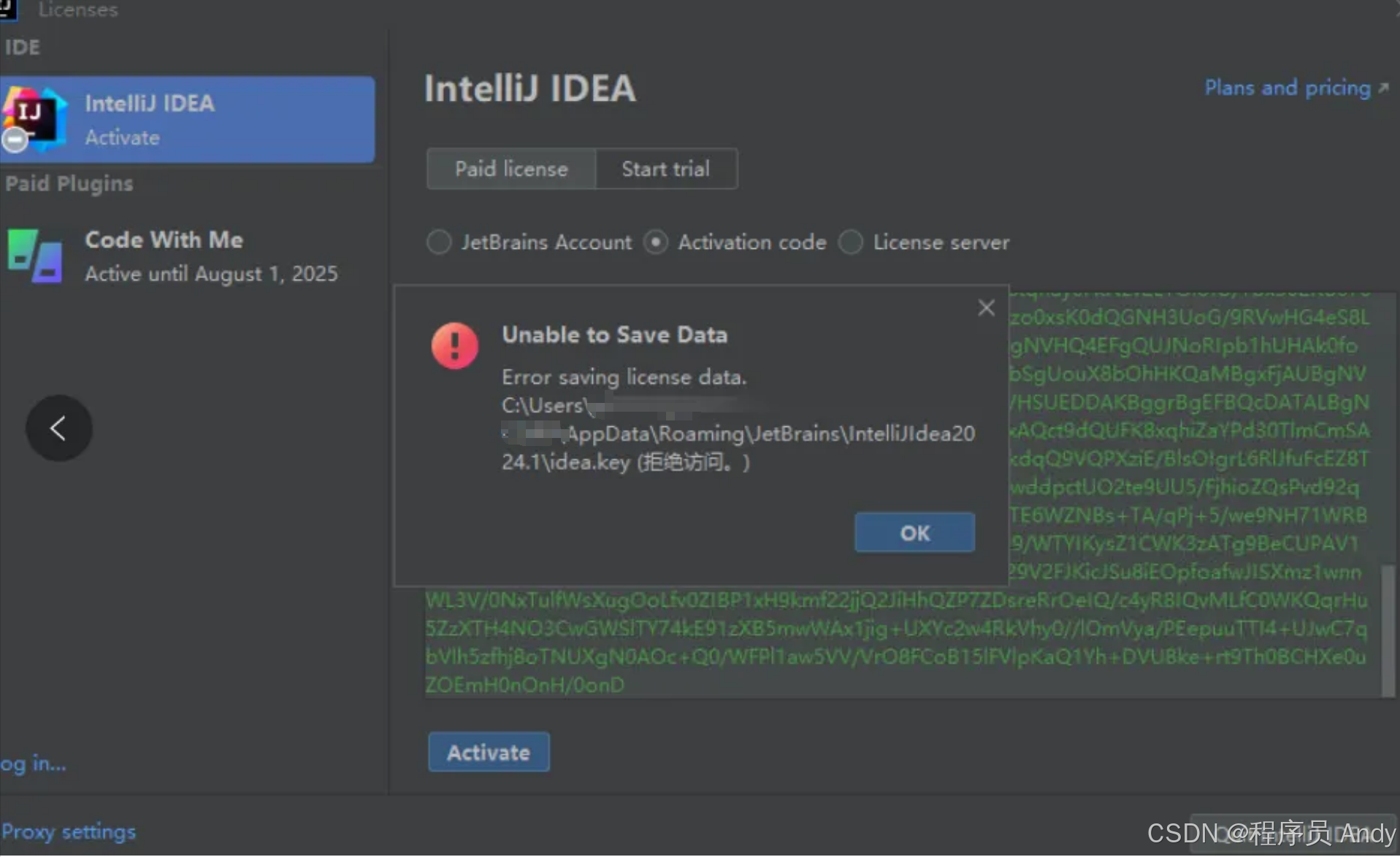The width and height of the screenshot is (1400, 857).
Task: Switch to the Start trial tab
Action: (666, 169)
